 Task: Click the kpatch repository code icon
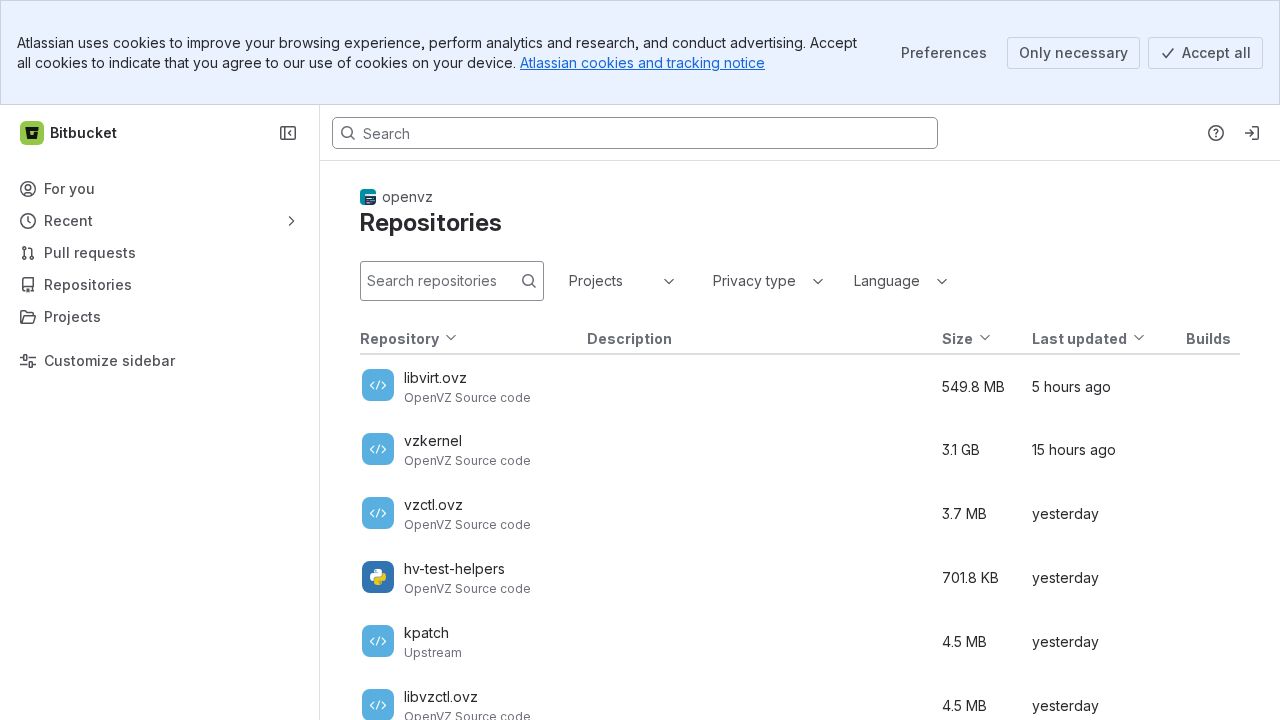tap(378, 641)
